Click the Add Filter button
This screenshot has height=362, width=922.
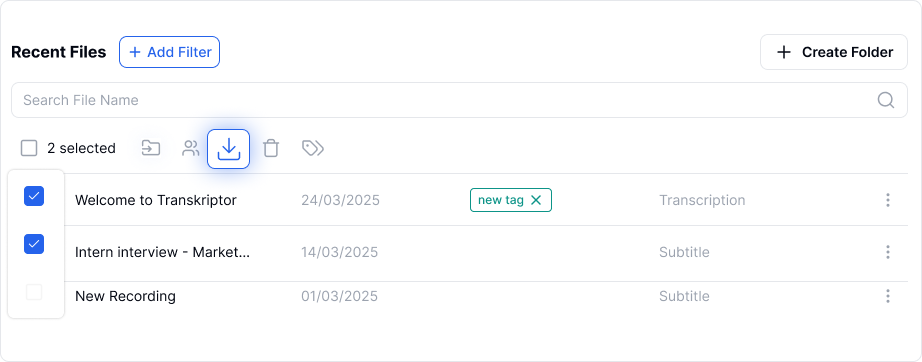[x=169, y=52]
